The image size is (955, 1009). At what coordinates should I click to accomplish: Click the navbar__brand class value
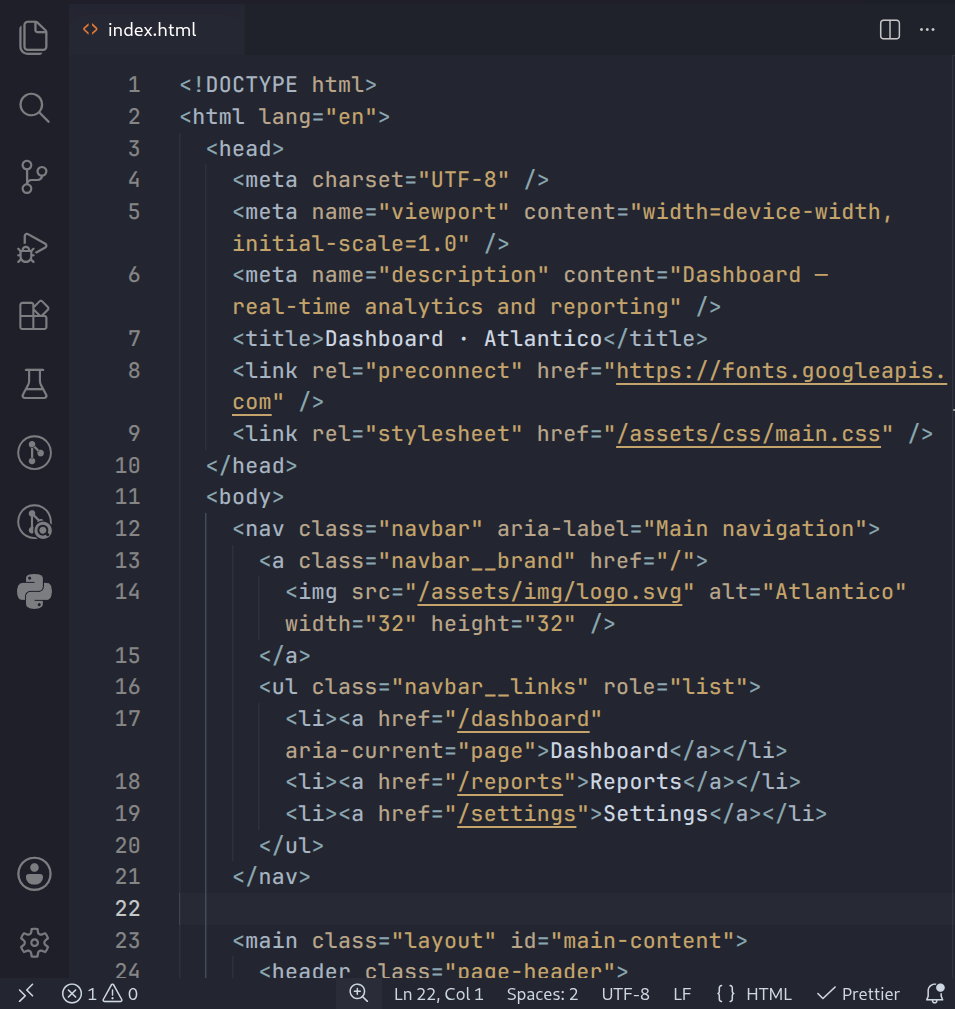click(x=477, y=561)
